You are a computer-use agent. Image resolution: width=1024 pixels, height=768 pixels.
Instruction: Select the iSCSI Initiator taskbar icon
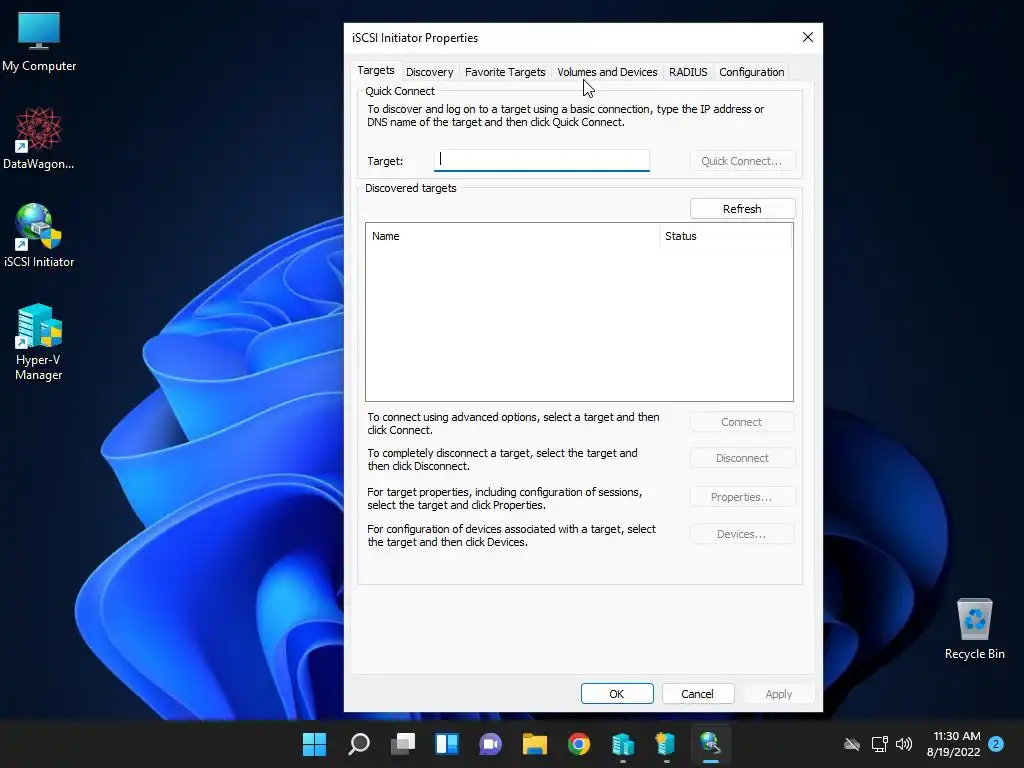710,744
